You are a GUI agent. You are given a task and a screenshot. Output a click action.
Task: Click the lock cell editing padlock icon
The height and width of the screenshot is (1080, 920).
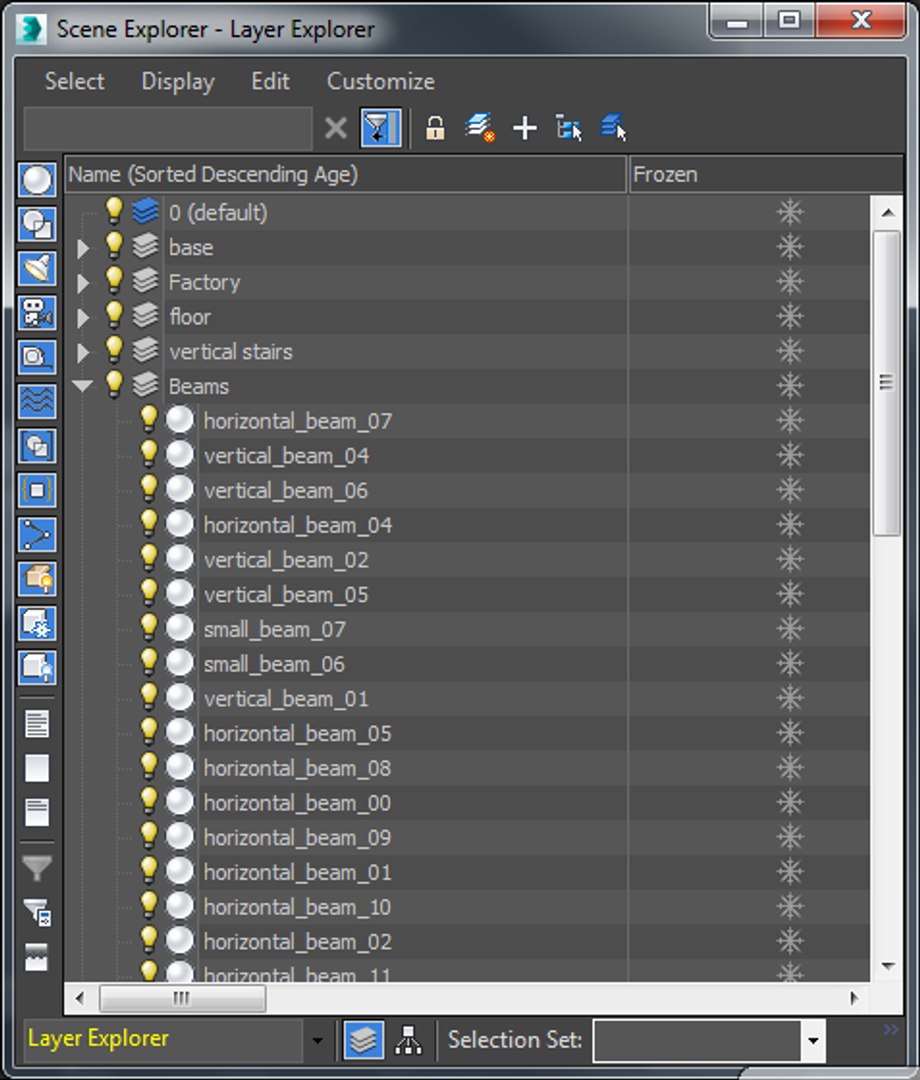(x=435, y=128)
